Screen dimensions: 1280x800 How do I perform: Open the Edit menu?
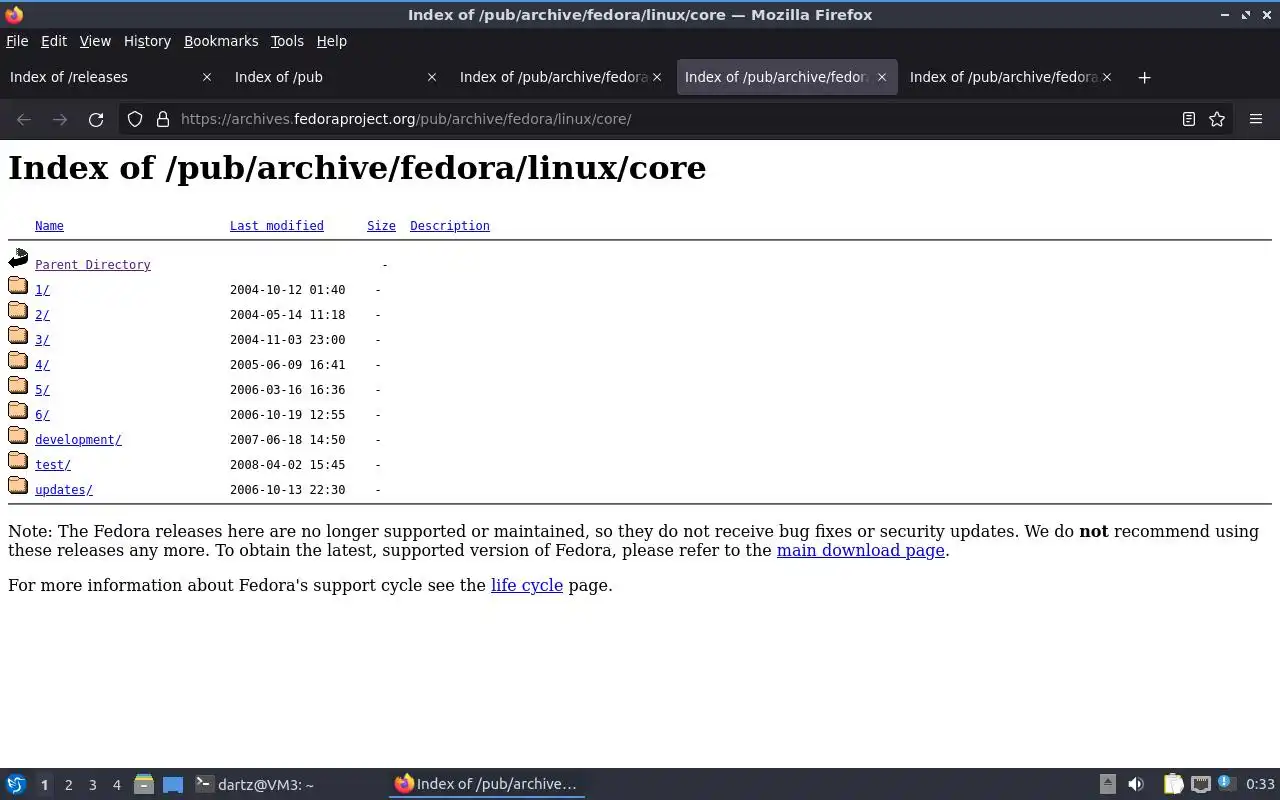coord(54,41)
